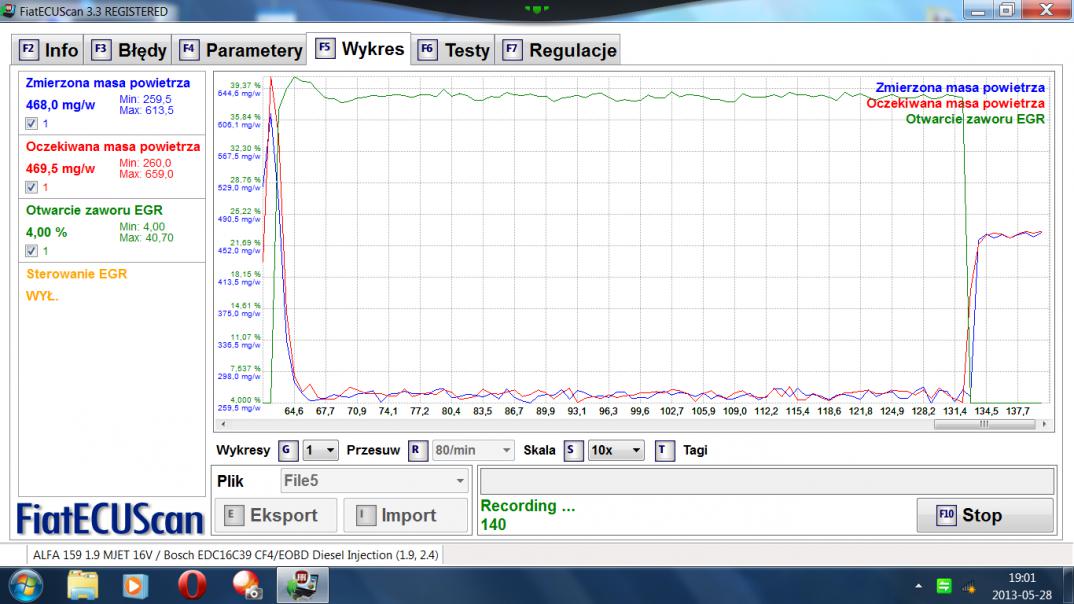Click the chart scrollbar left arrow
This screenshot has width=1074, height=604.
point(223,425)
